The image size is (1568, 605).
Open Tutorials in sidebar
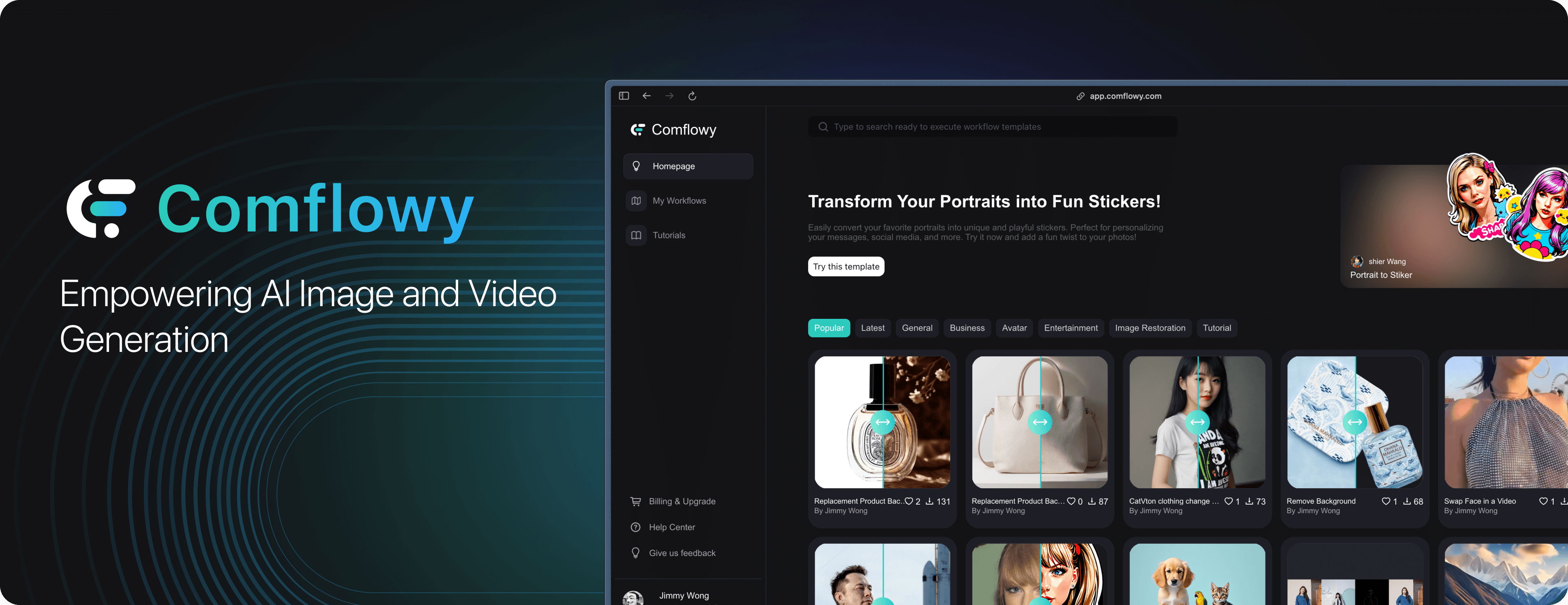tap(668, 235)
